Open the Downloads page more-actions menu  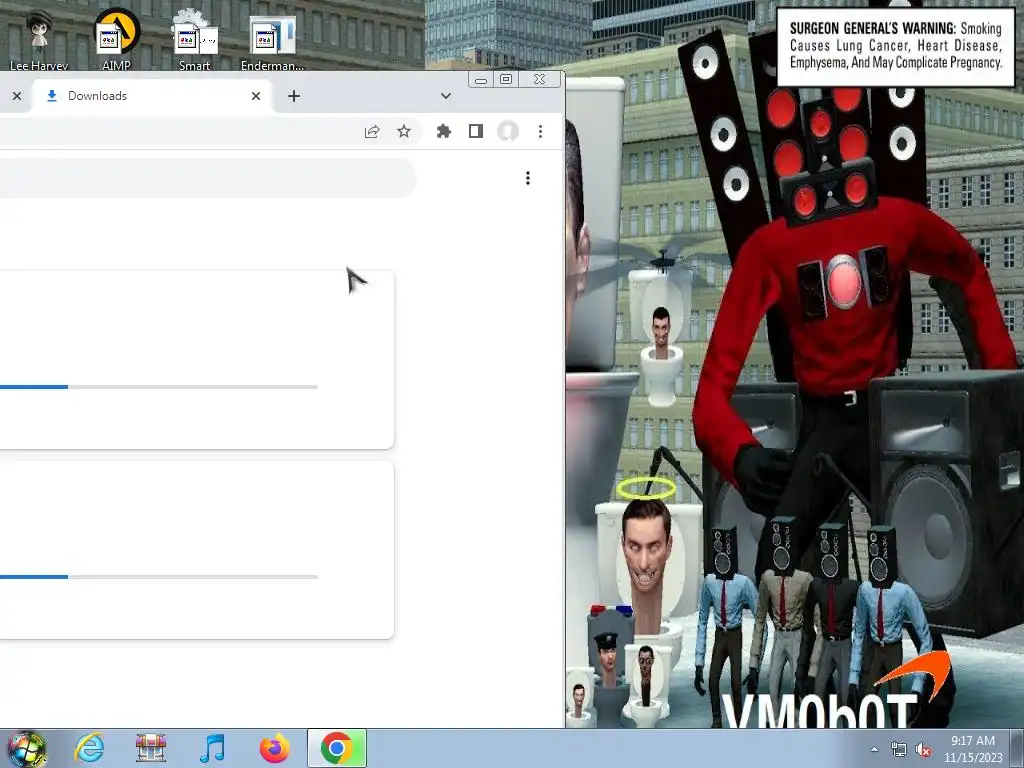(528, 178)
